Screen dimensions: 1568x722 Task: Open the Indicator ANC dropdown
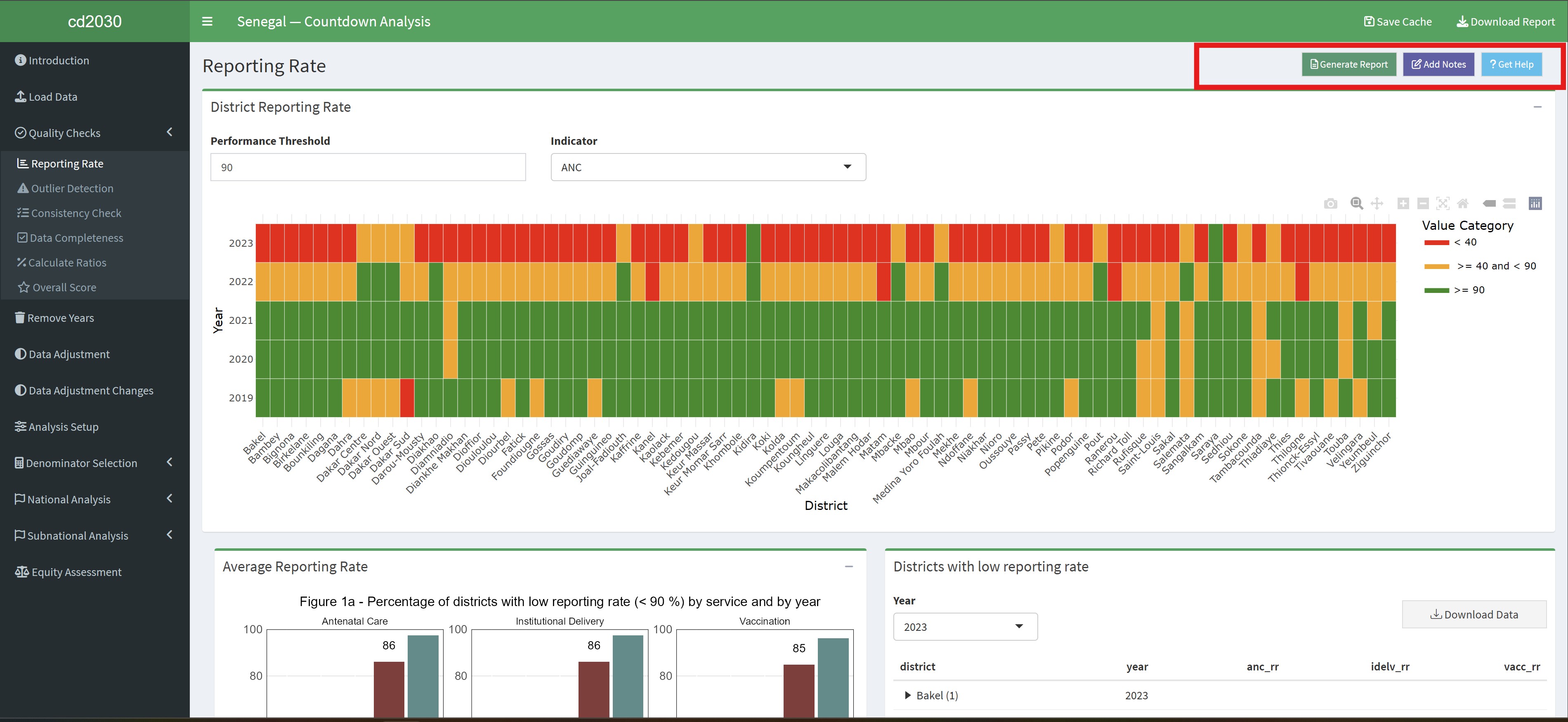click(707, 167)
